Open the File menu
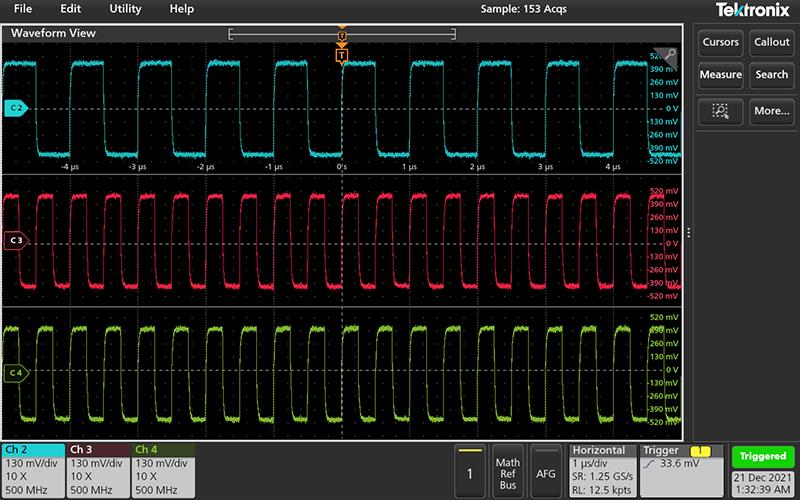Image resolution: width=800 pixels, height=500 pixels. [x=22, y=9]
